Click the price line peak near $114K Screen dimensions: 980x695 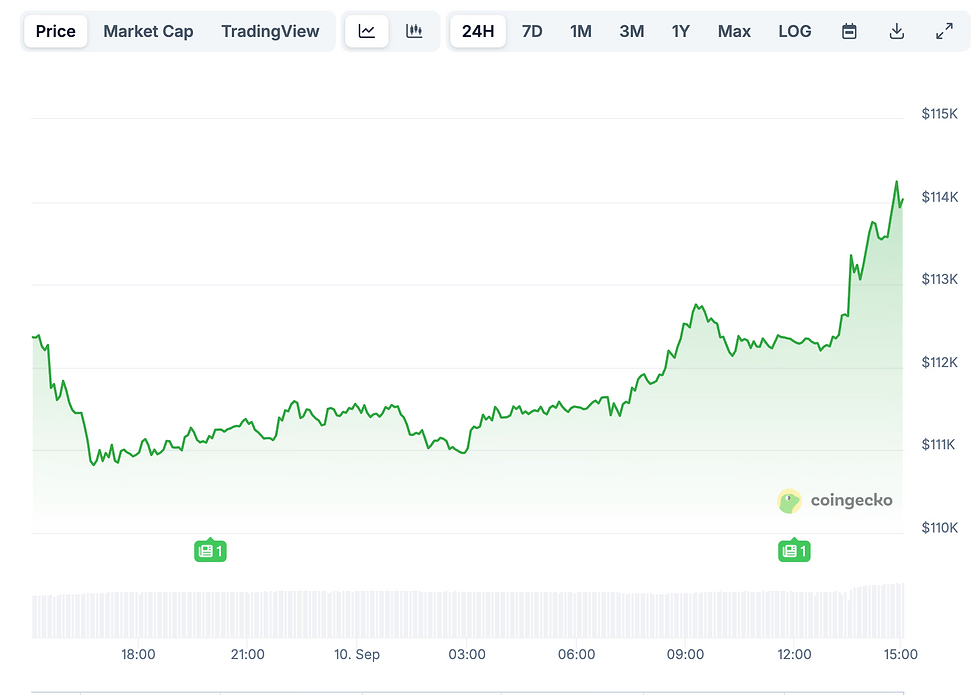[896, 183]
